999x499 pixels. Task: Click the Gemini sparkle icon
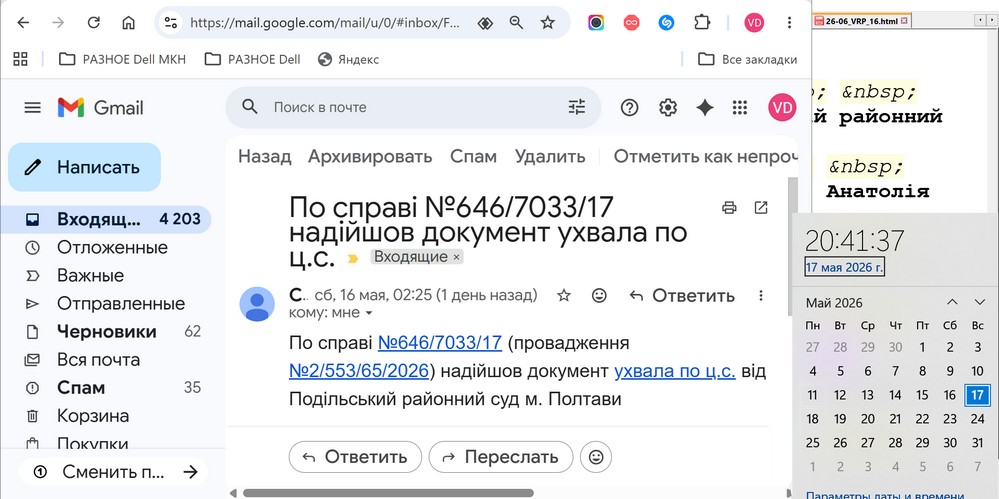click(x=705, y=108)
